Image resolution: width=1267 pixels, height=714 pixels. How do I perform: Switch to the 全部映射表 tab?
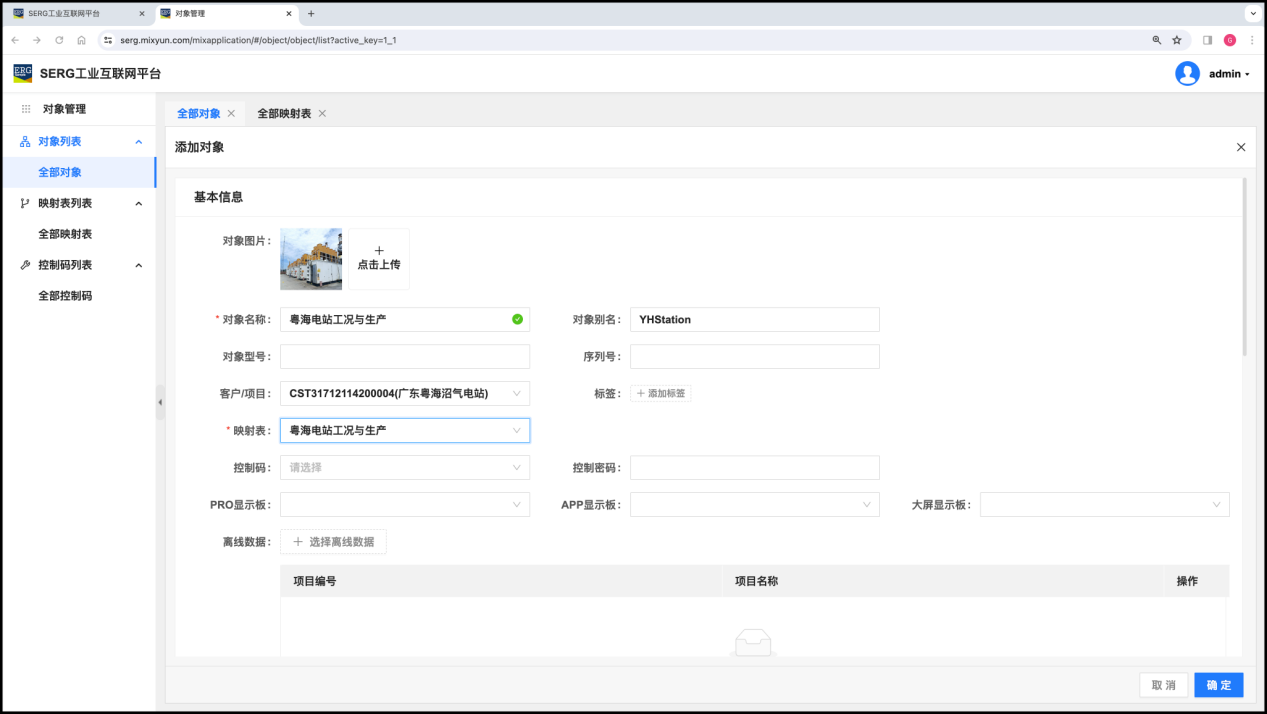tap(284, 114)
